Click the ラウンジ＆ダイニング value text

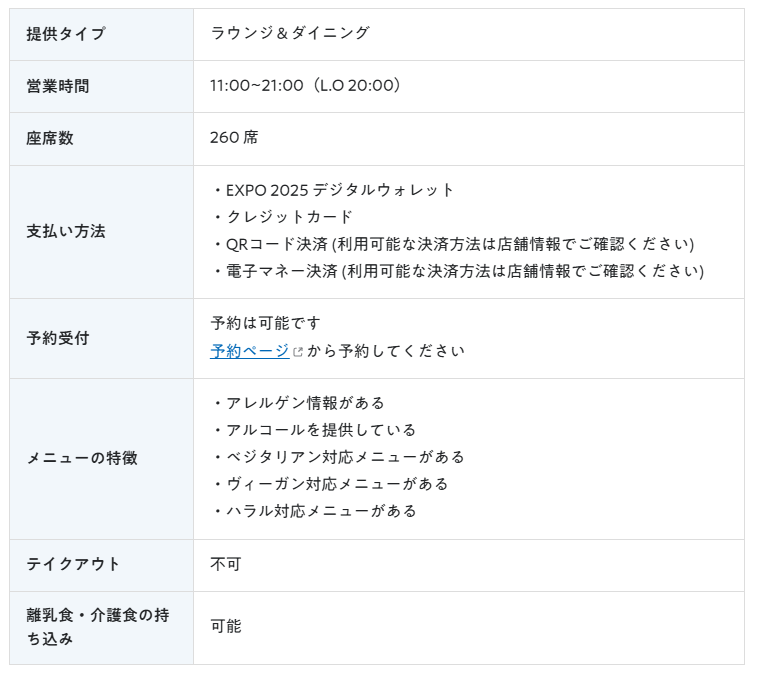point(290,33)
